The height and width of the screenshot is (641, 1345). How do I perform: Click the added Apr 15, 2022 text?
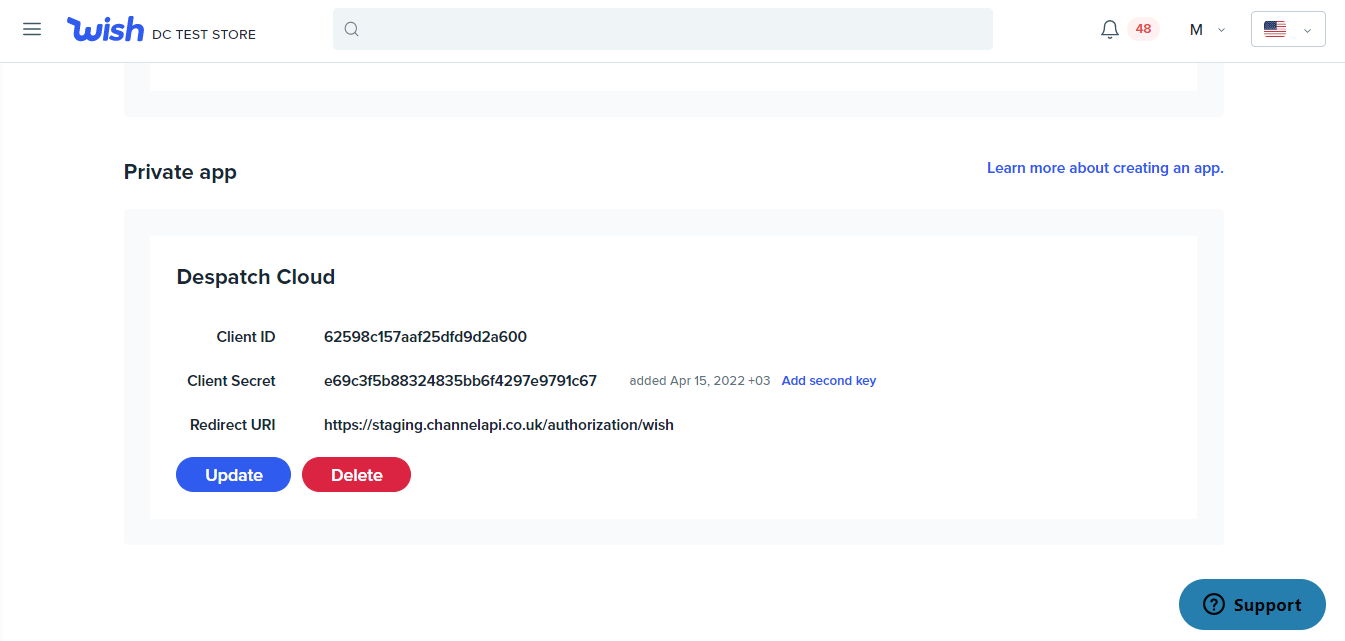[x=700, y=381]
